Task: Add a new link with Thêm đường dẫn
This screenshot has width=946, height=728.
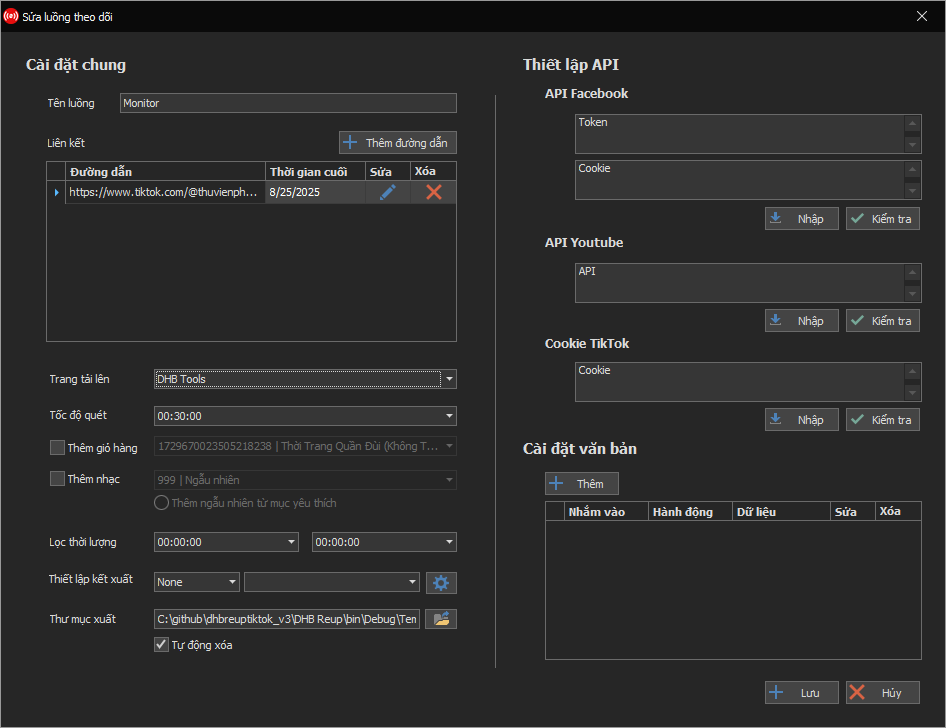Action: (x=398, y=143)
